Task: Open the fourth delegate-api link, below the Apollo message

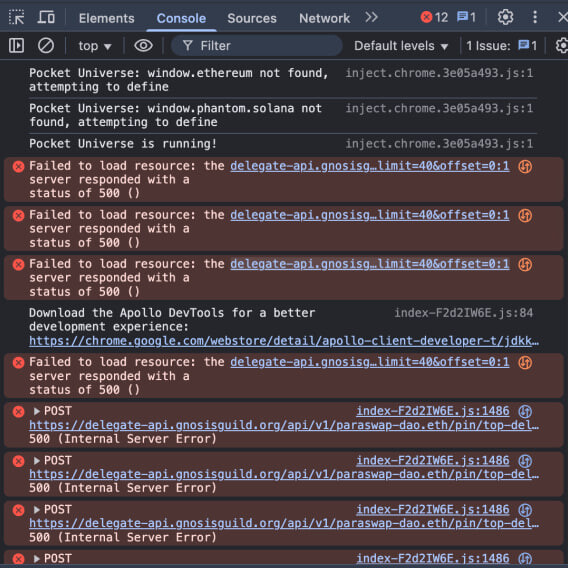Action: coord(370,362)
